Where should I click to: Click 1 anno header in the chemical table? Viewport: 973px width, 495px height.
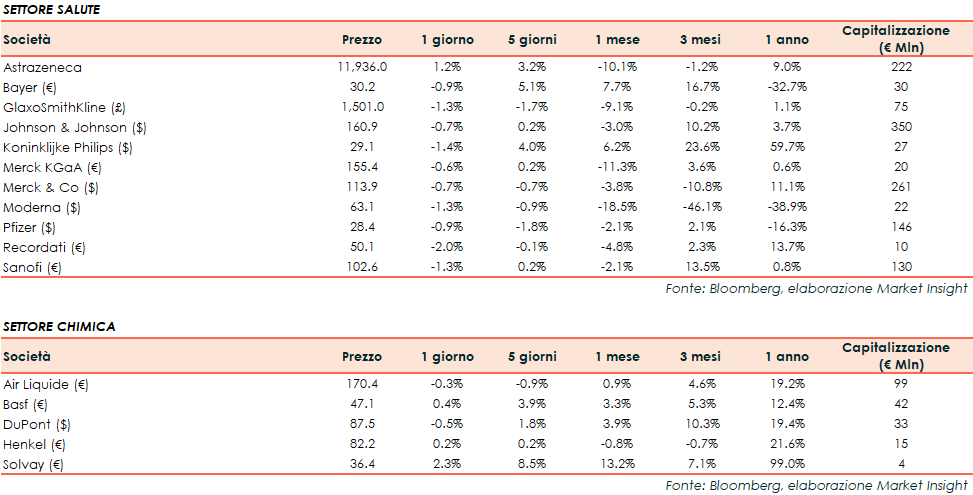tap(783, 357)
